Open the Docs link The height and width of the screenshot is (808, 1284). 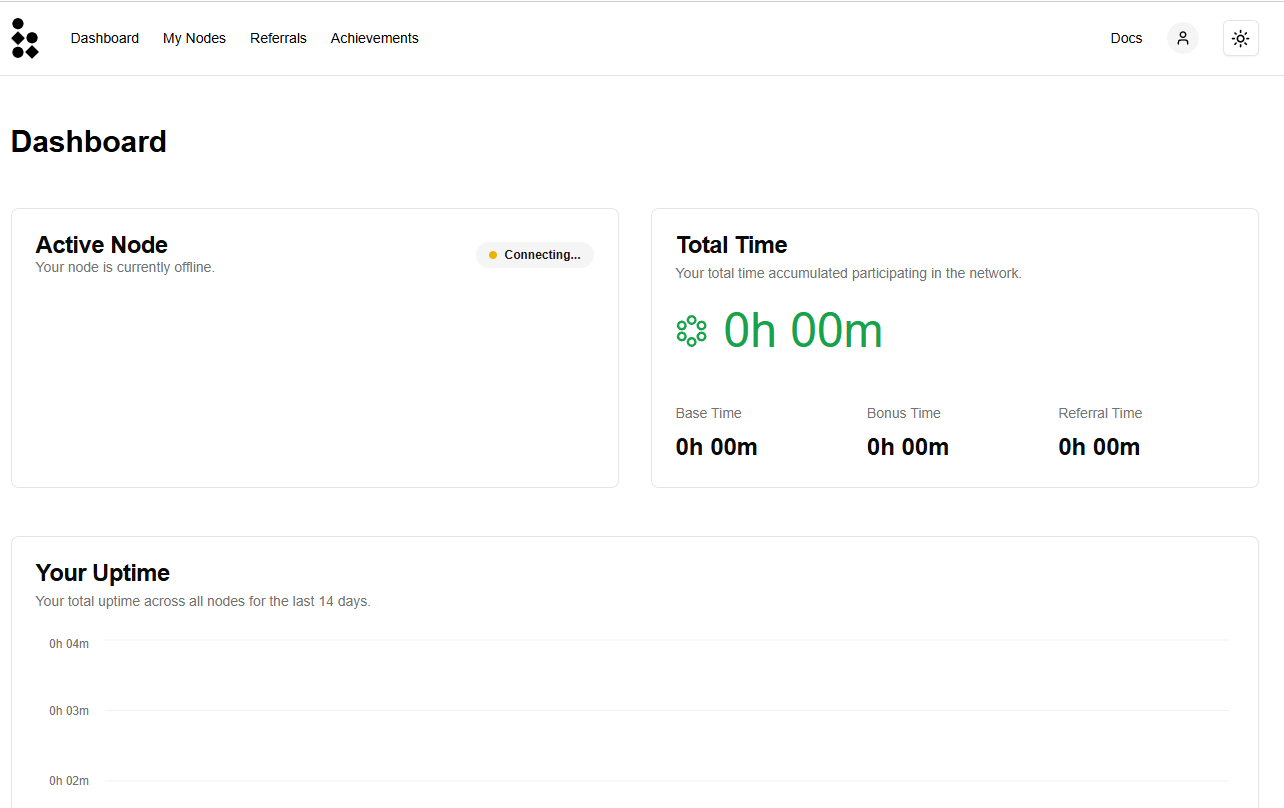(x=1126, y=38)
